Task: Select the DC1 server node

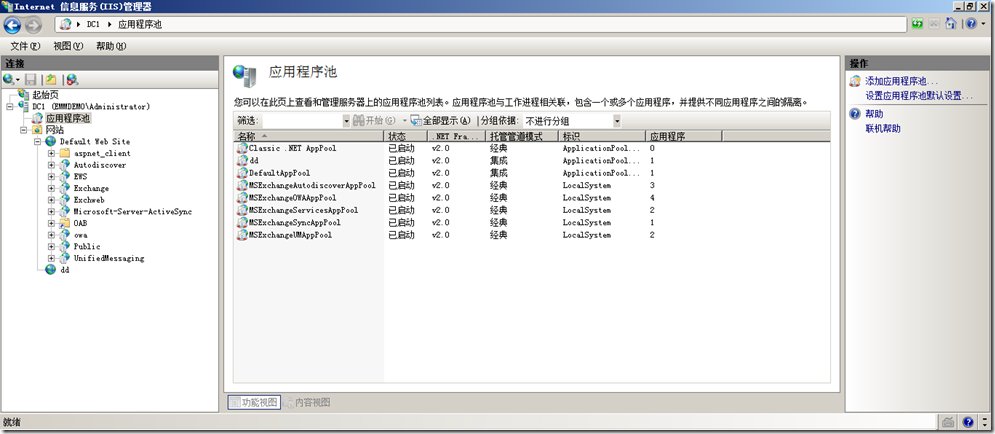Action: coord(91,106)
